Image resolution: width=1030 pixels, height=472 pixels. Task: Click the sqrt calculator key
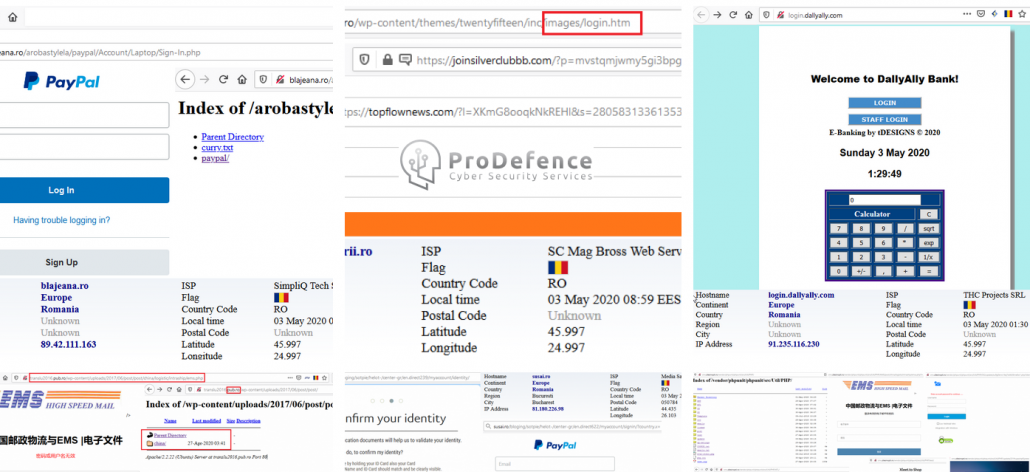[928, 228]
